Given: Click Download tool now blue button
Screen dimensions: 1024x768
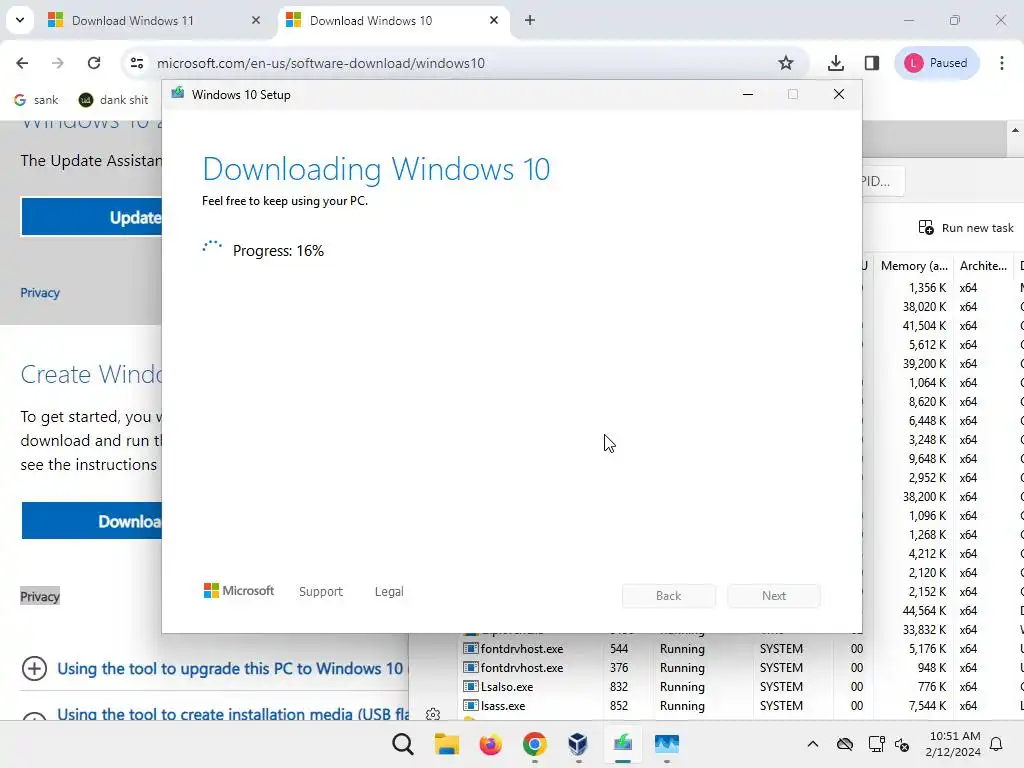Looking at the screenshot, I should coord(91,521).
